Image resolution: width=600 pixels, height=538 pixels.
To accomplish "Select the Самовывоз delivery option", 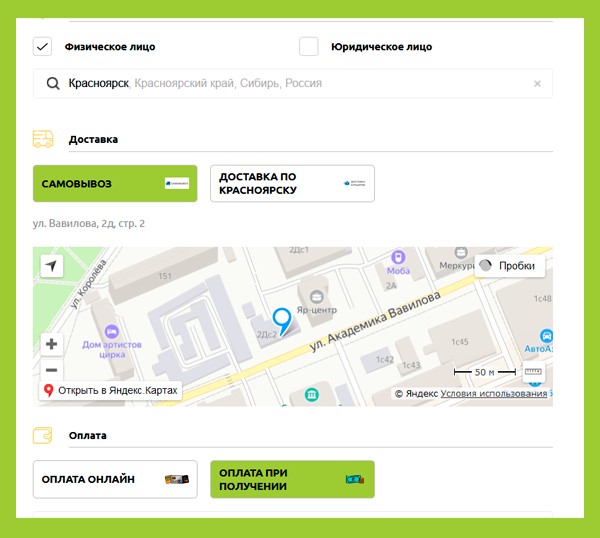I will pos(115,184).
